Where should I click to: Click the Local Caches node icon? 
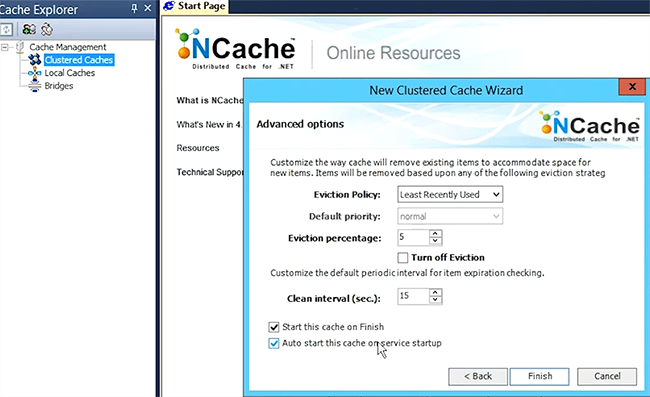[35, 73]
